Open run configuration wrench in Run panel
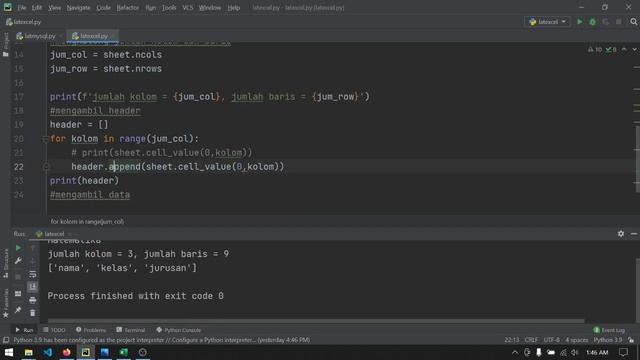Image resolution: width=640 pixels, height=360 pixels. click(18, 261)
